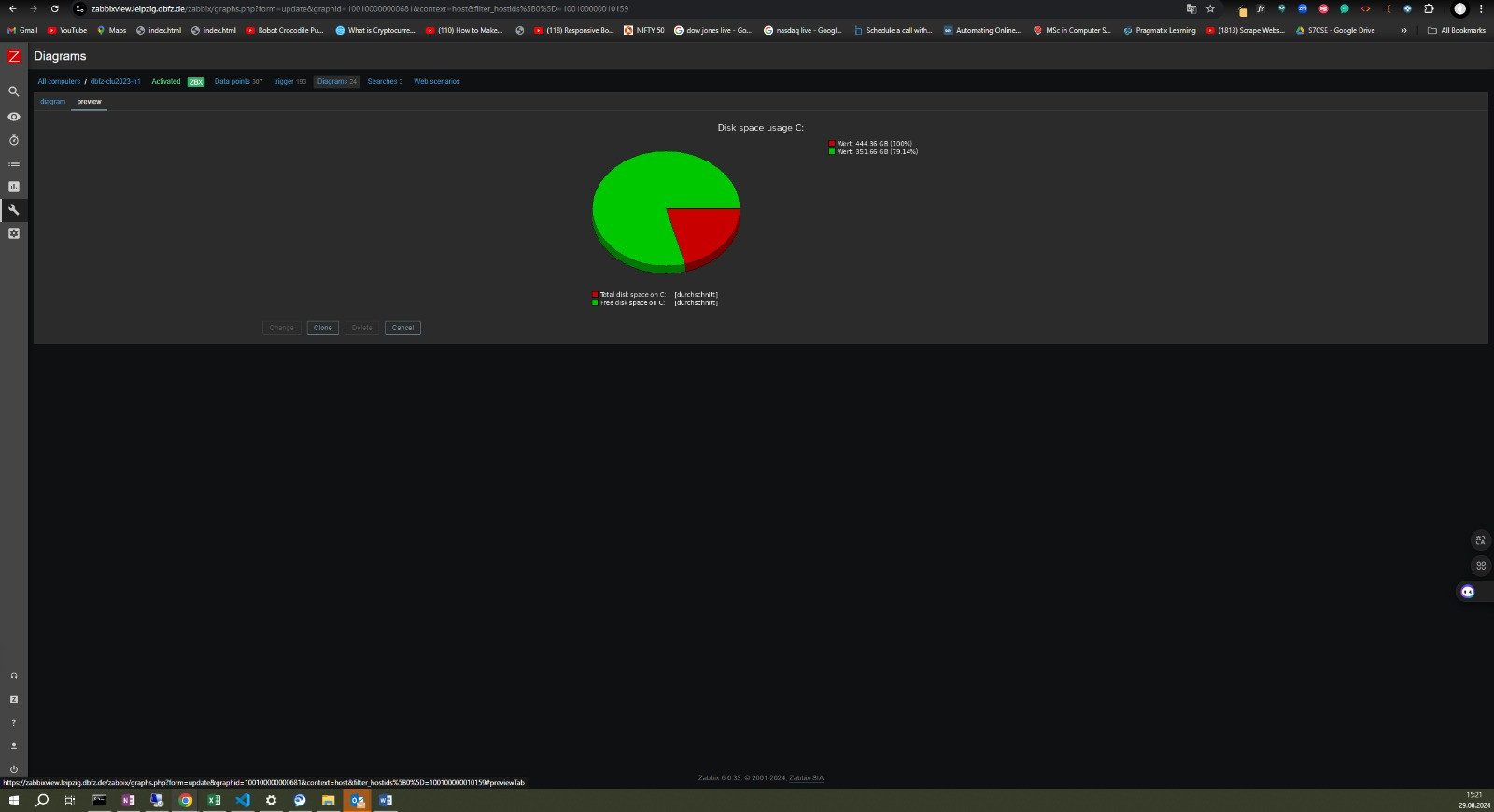Expand the hidden bookmarks chevron

tap(1403, 30)
